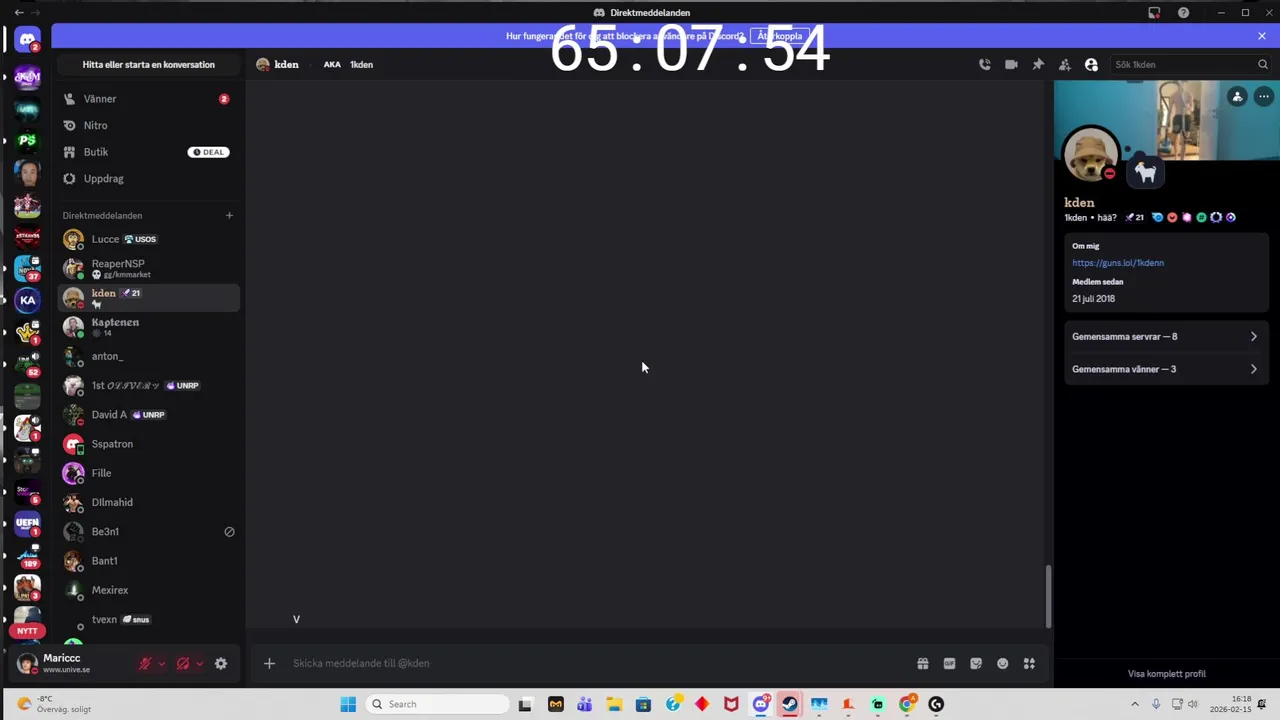
Task: Open conversation with Sspatron
Action: point(148,444)
